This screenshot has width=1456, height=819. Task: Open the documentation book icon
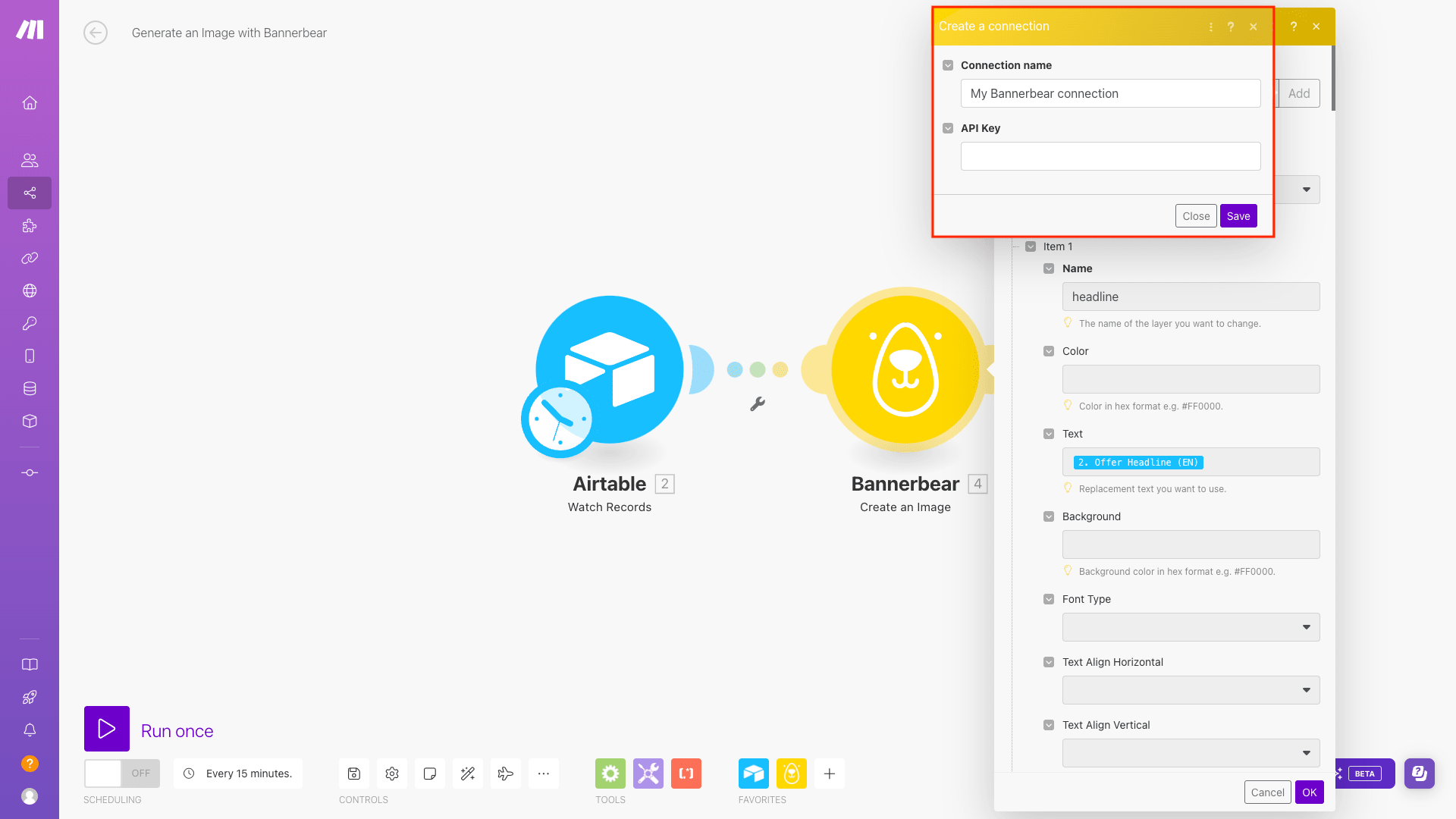30,664
